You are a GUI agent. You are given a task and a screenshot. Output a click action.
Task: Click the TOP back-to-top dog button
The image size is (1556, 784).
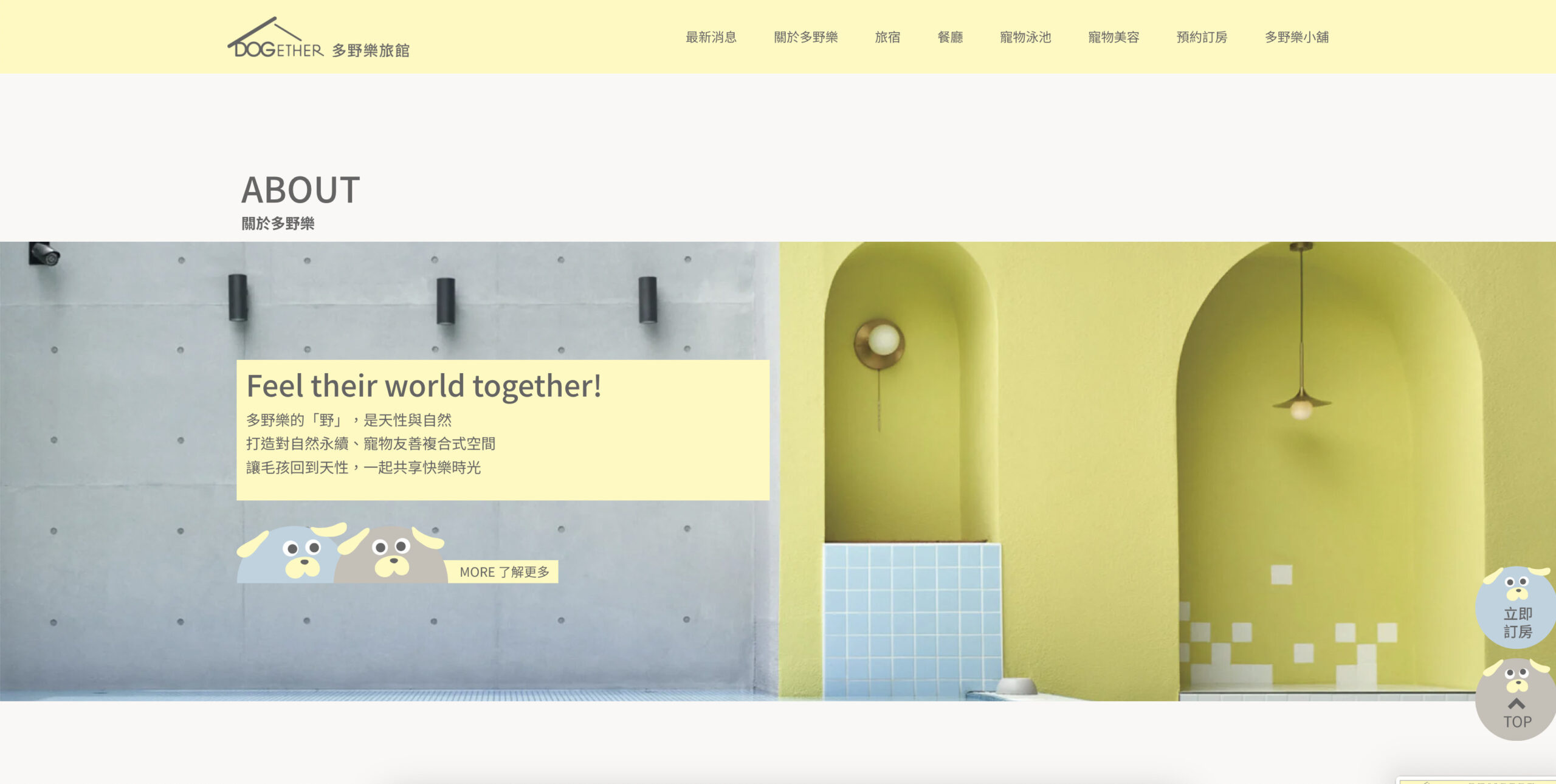[1517, 699]
